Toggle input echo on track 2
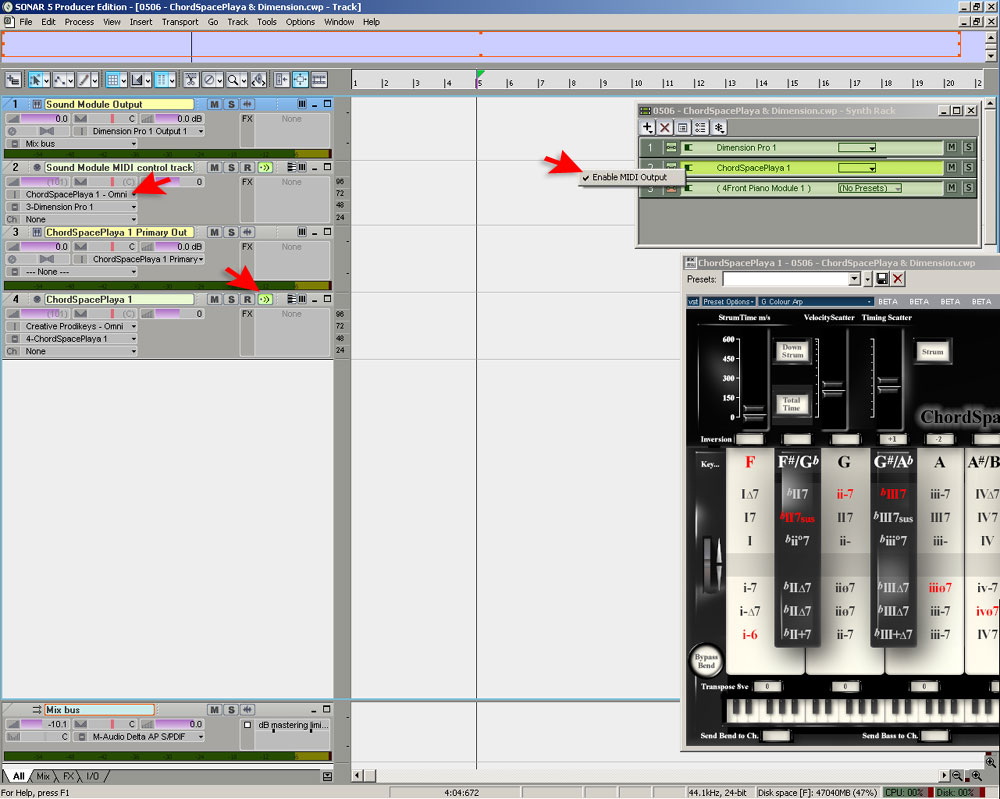The height and width of the screenshot is (799, 1000). 265,167
